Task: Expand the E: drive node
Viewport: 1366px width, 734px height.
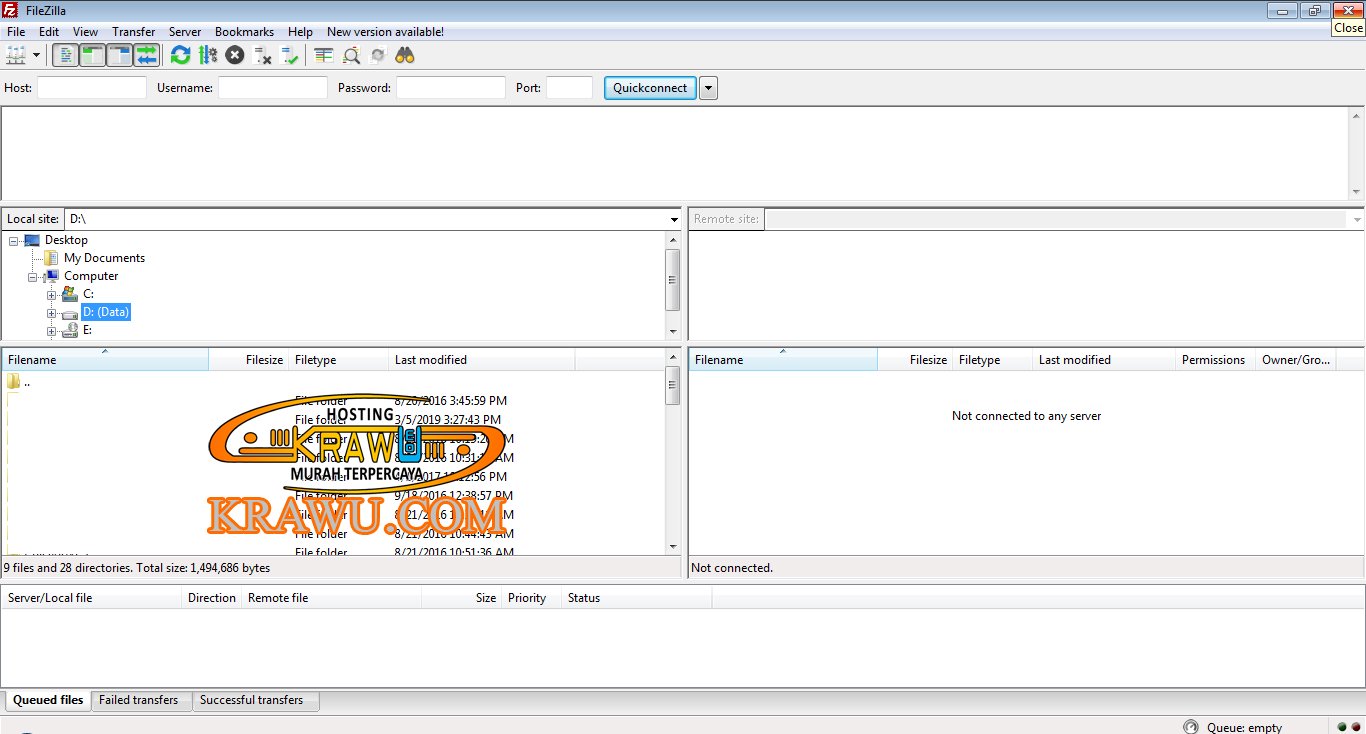Action: [x=52, y=331]
